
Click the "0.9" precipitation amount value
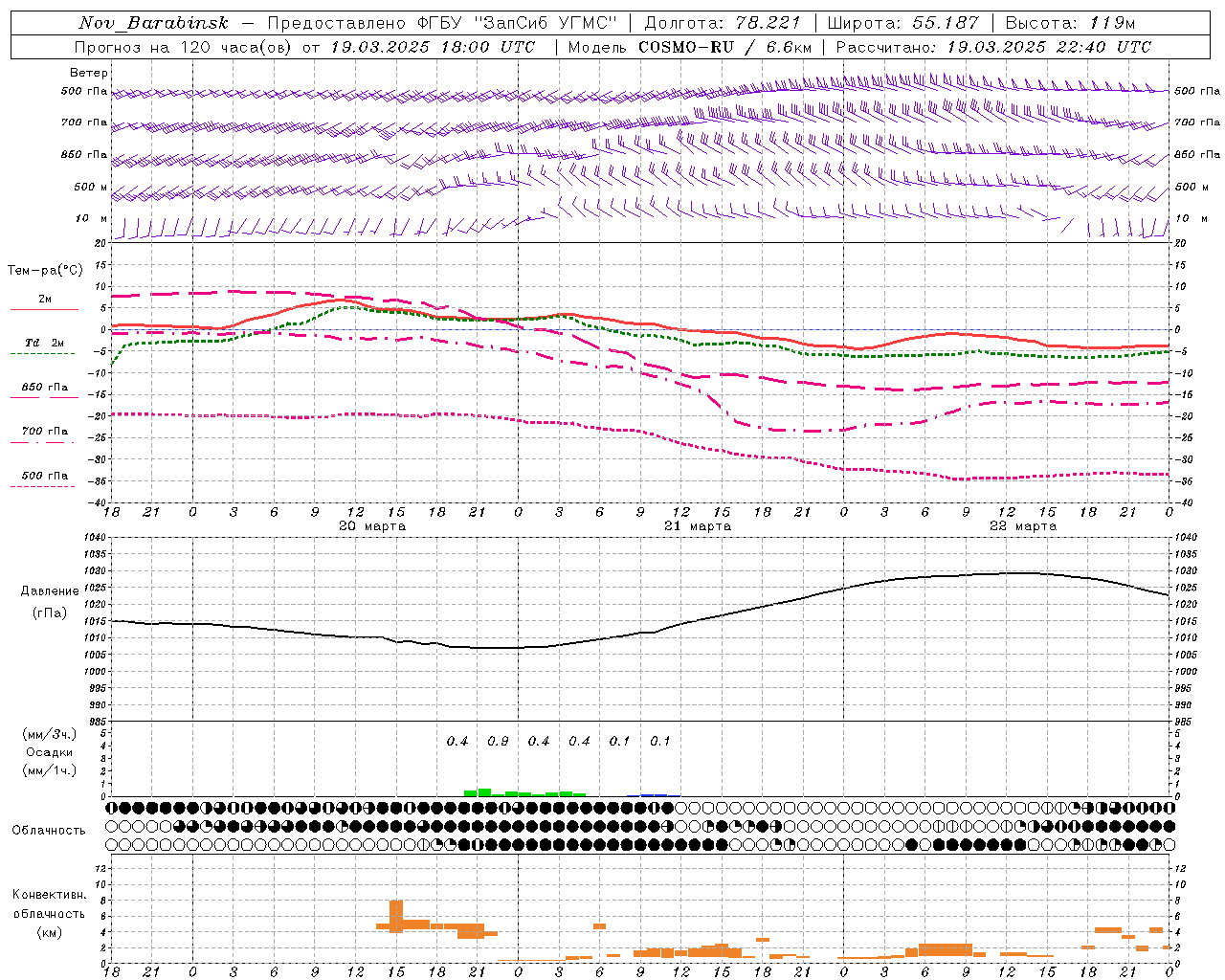click(498, 742)
